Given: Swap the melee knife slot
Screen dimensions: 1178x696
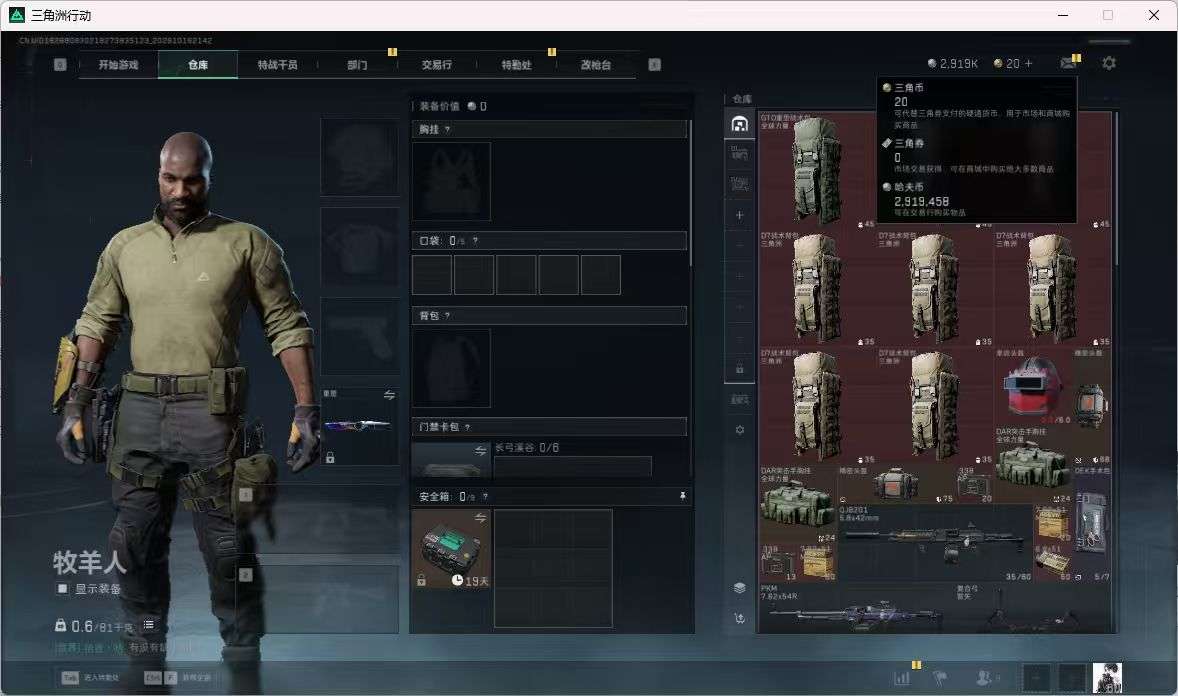Looking at the screenshot, I should point(389,395).
